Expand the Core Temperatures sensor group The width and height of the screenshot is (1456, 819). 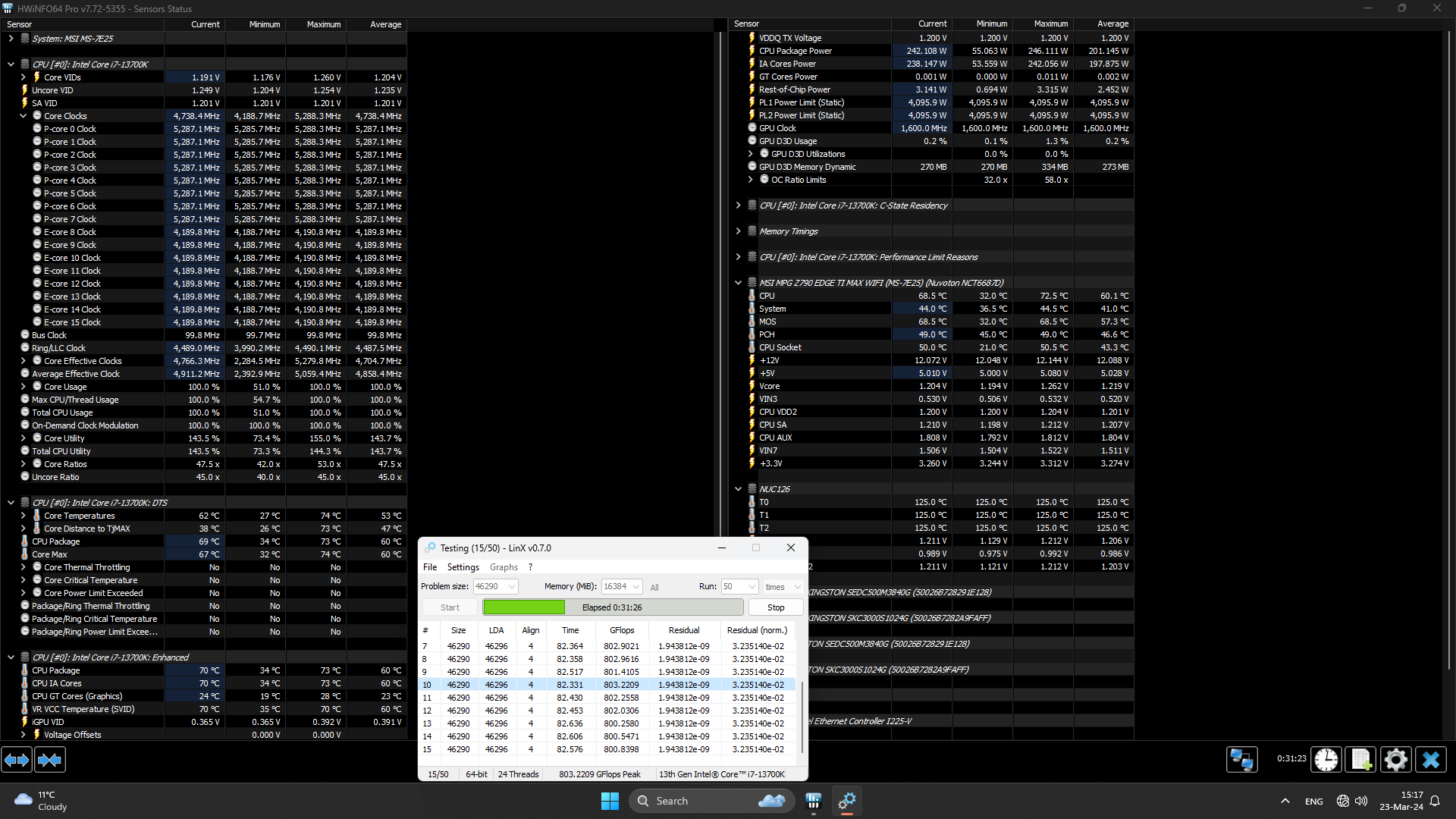pos(24,516)
